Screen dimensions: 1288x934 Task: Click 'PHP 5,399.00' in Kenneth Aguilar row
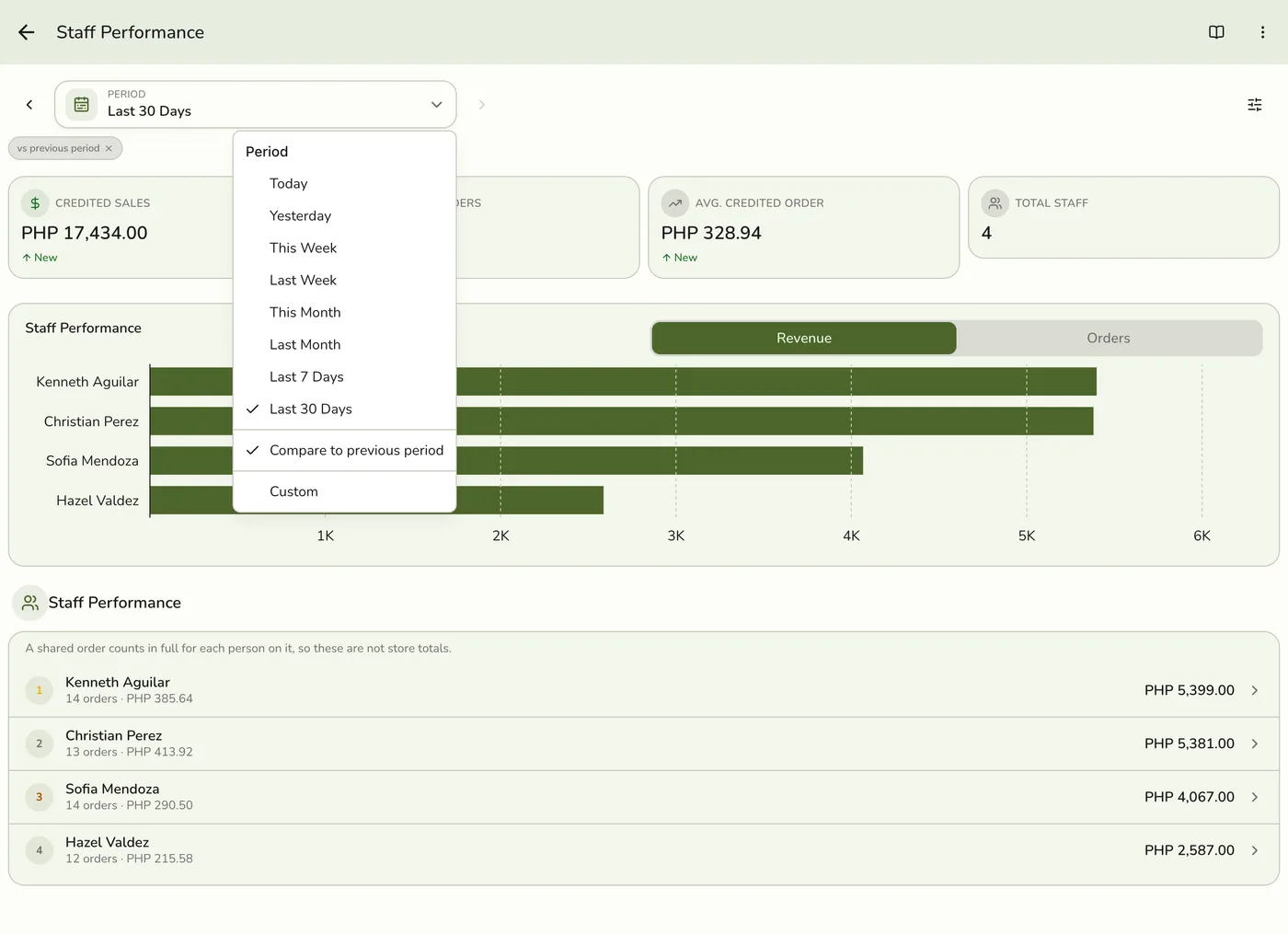coord(1190,690)
